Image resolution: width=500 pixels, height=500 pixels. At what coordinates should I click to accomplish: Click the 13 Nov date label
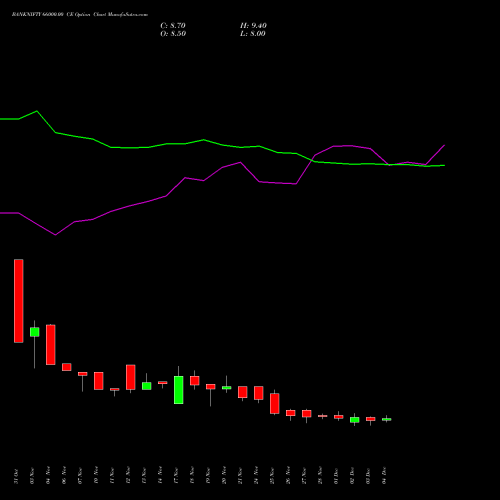tap(144, 476)
